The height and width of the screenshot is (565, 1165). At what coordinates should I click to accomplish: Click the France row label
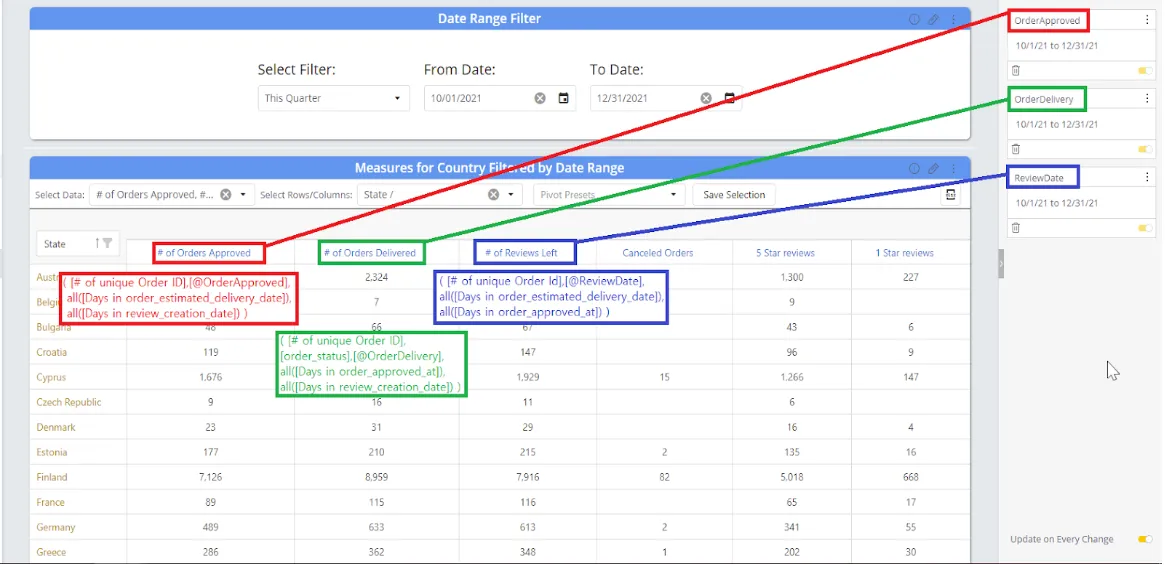[x=49, y=503]
